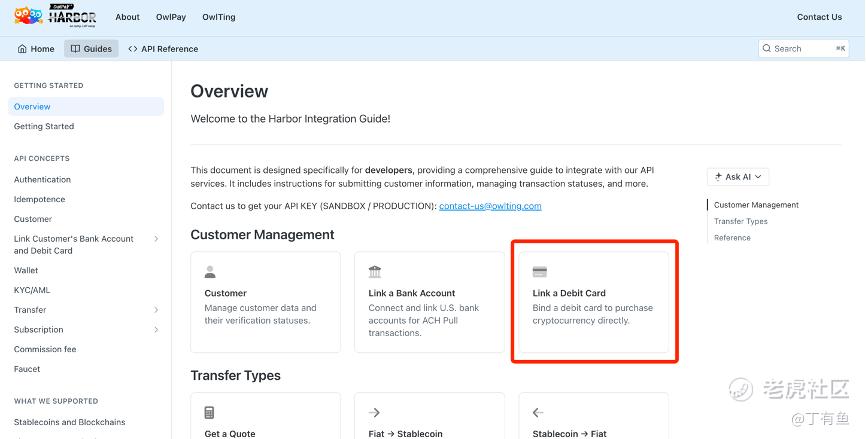Click the Fiat to Stablecoin right arrow icon
866x439 pixels.
point(374,412)
